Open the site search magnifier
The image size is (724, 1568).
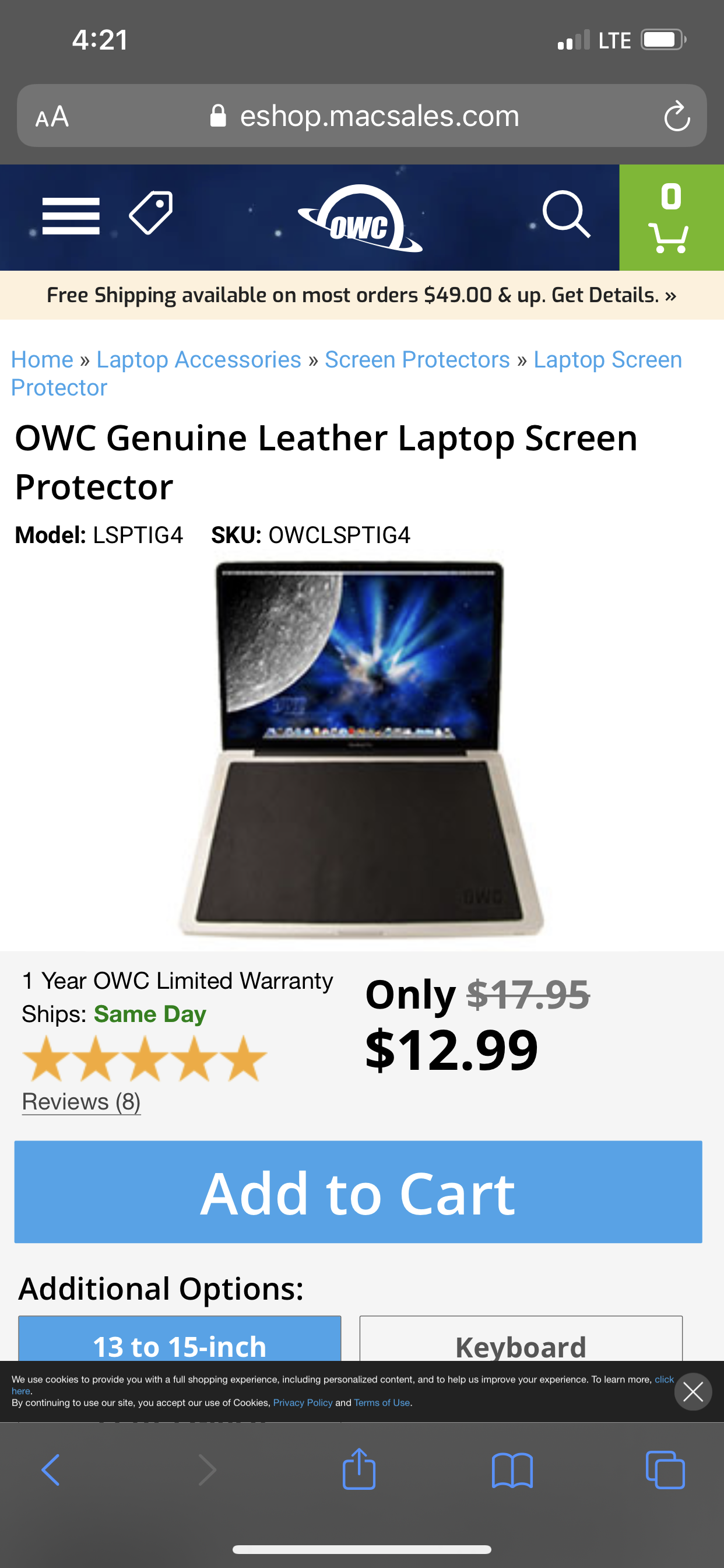[x=567, y=214]
